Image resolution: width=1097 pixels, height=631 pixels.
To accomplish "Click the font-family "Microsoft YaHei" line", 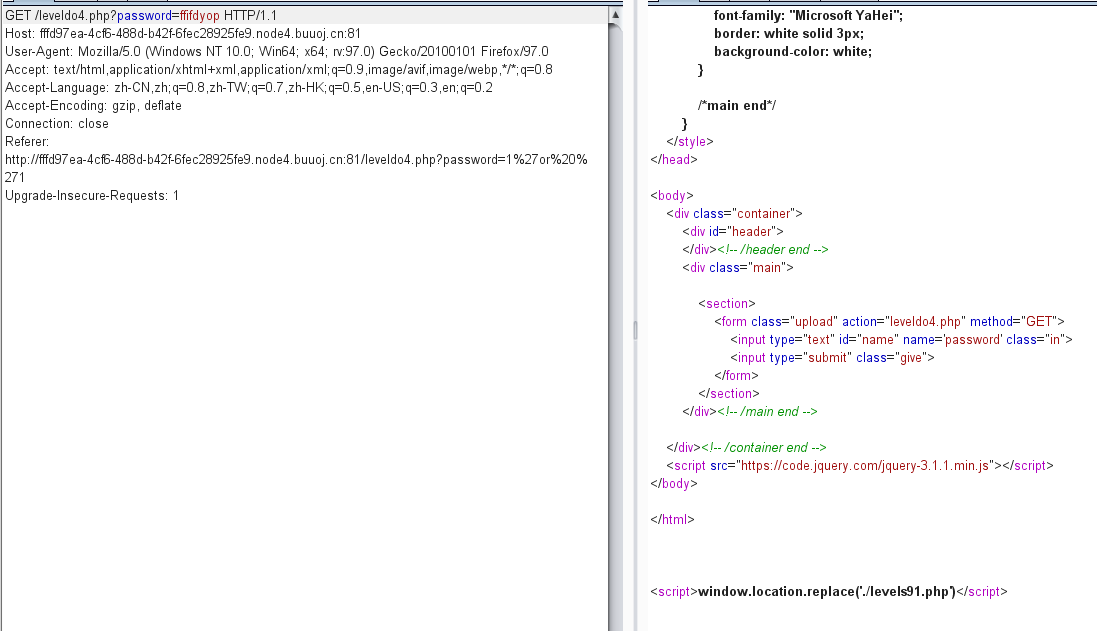I will pyautogui.click(x=808, y=15).
